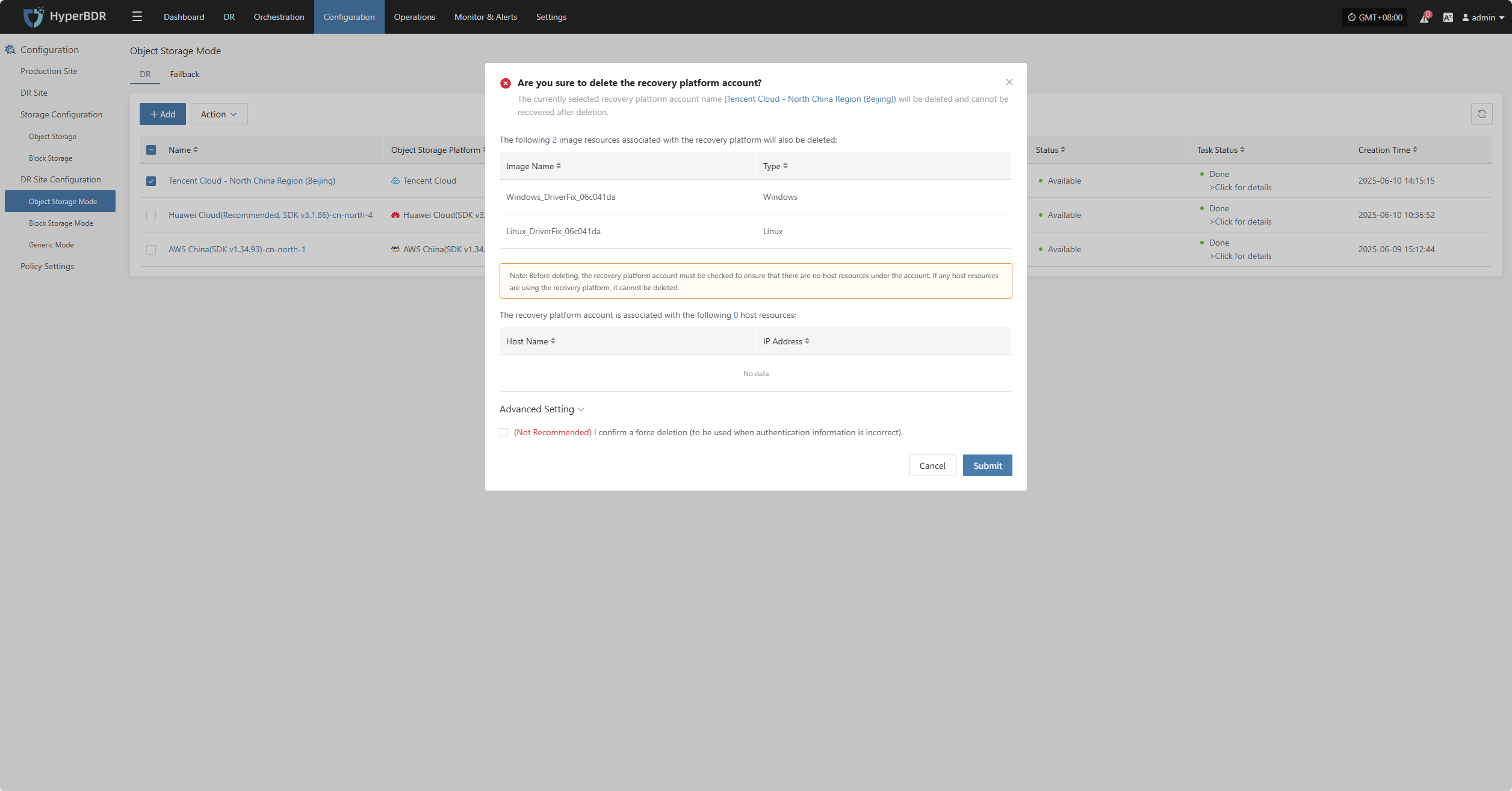Image resolution: width=1512 pixels, height=791 pixels.
Task: Open the Orchestration menu
Action: point(279,17)
